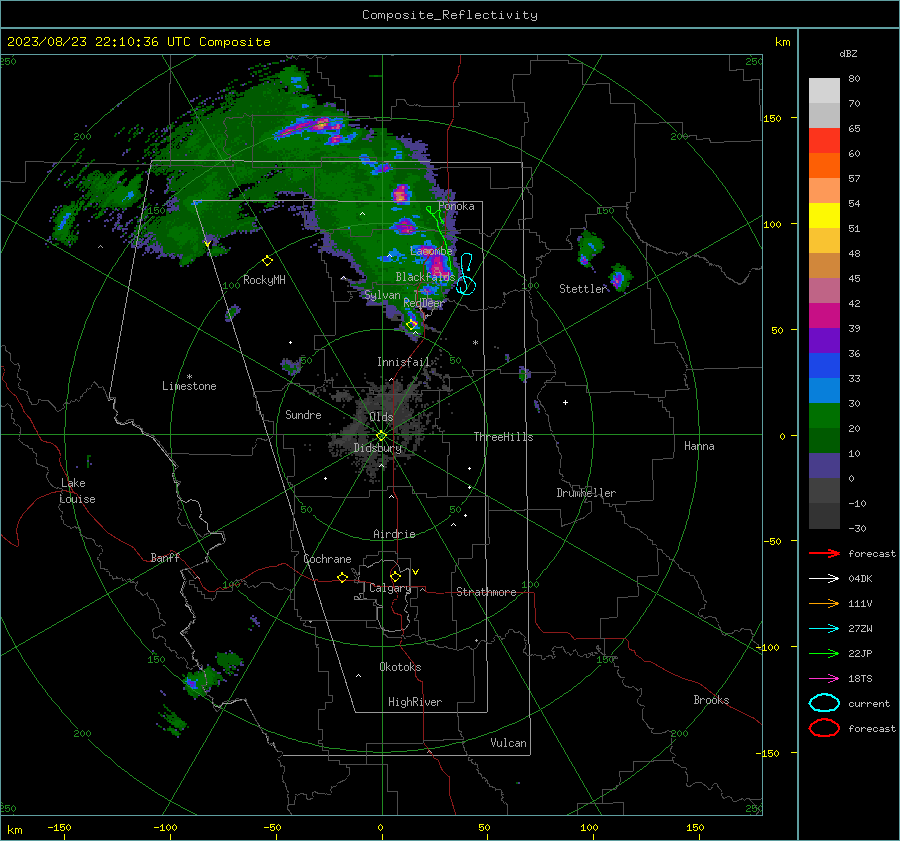The height and width of the screenshot is (841, 900).
Task: Click the green 22JP arrow legend icon
Action: tap(824, 653)
